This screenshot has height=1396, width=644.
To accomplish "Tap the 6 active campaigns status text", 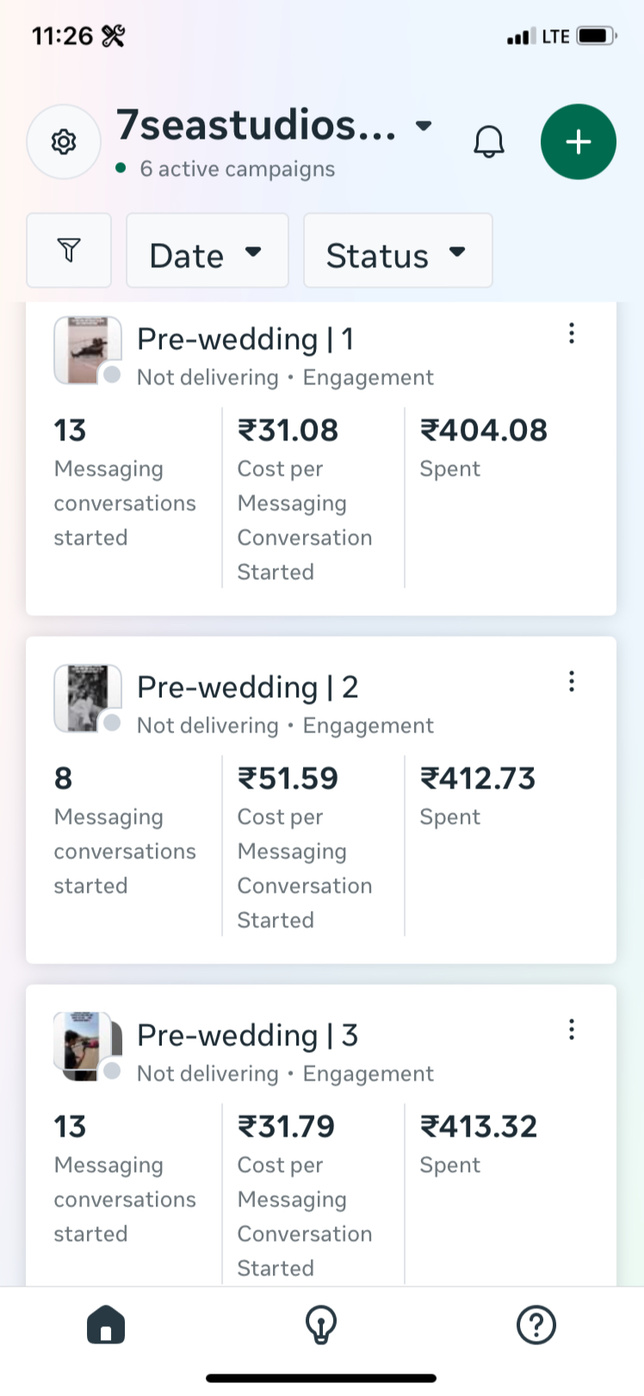I will (237, 169).
